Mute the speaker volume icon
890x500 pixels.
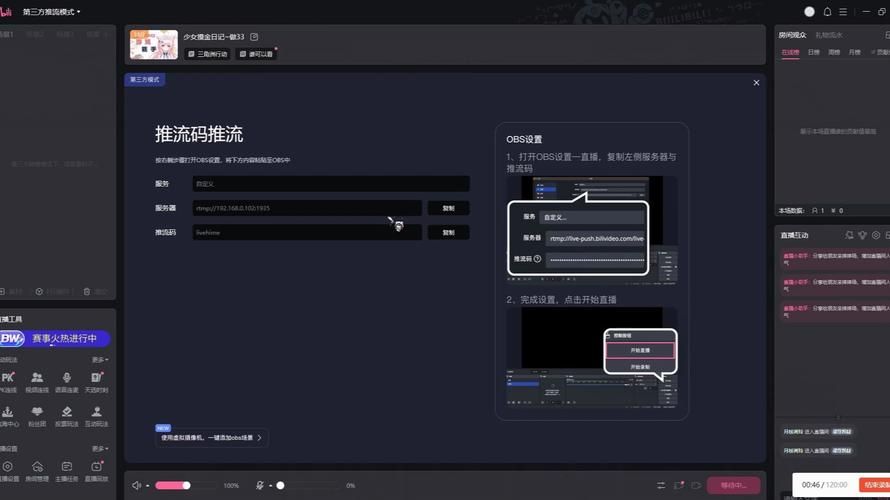(137, 486)
